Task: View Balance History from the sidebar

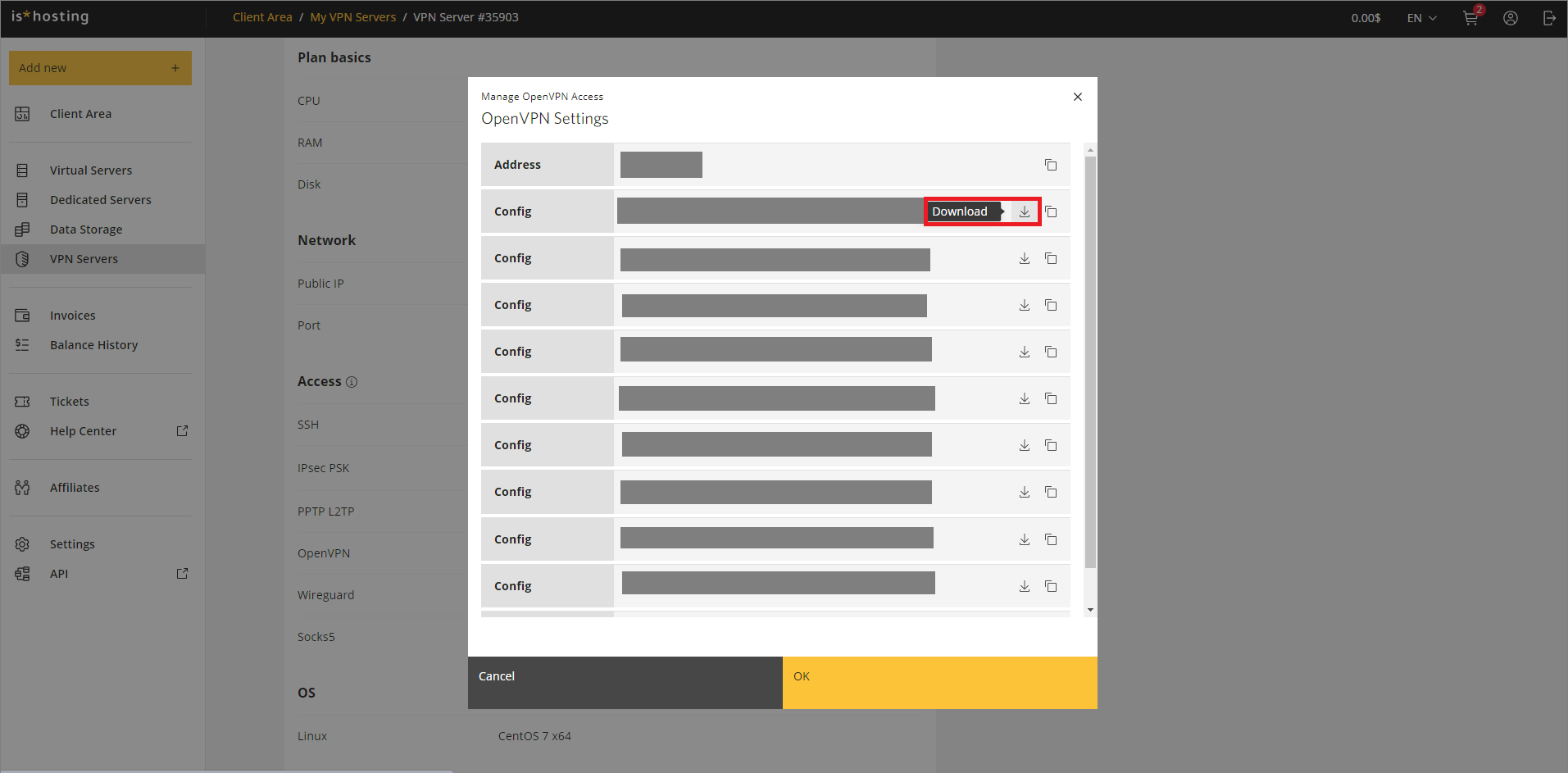Action: (93, 345)
